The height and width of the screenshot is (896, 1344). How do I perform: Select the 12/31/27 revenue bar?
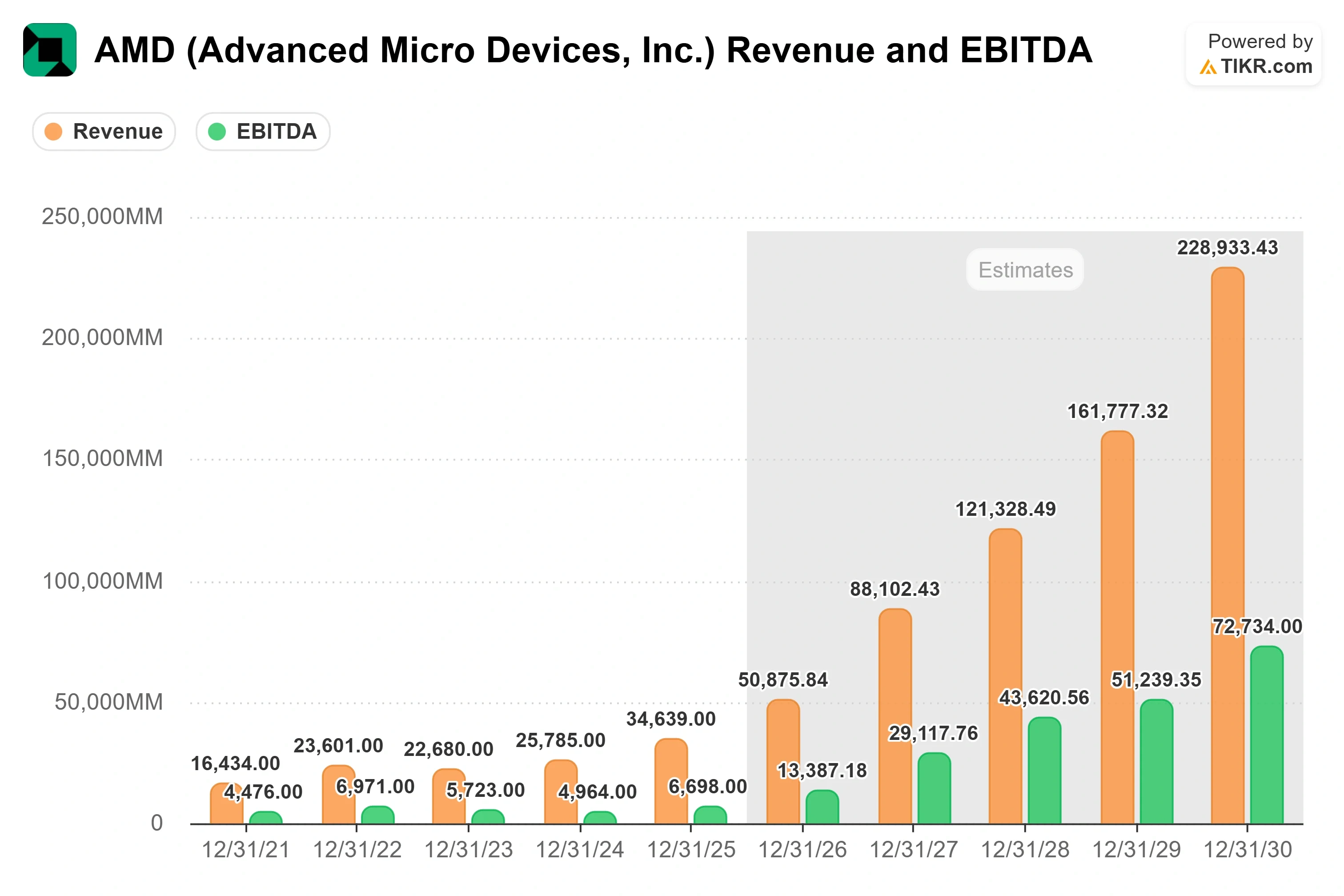(895, 716)
